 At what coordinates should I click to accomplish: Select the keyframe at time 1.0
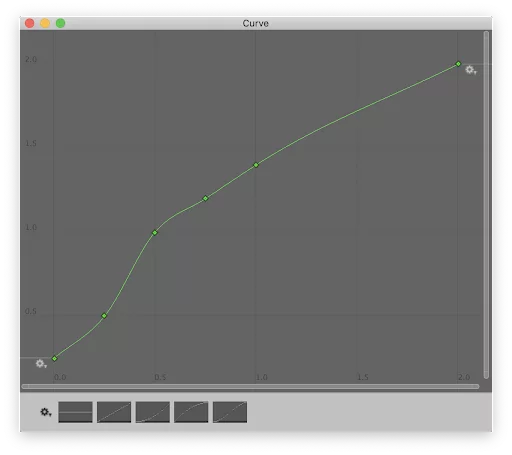coord(256,165)
